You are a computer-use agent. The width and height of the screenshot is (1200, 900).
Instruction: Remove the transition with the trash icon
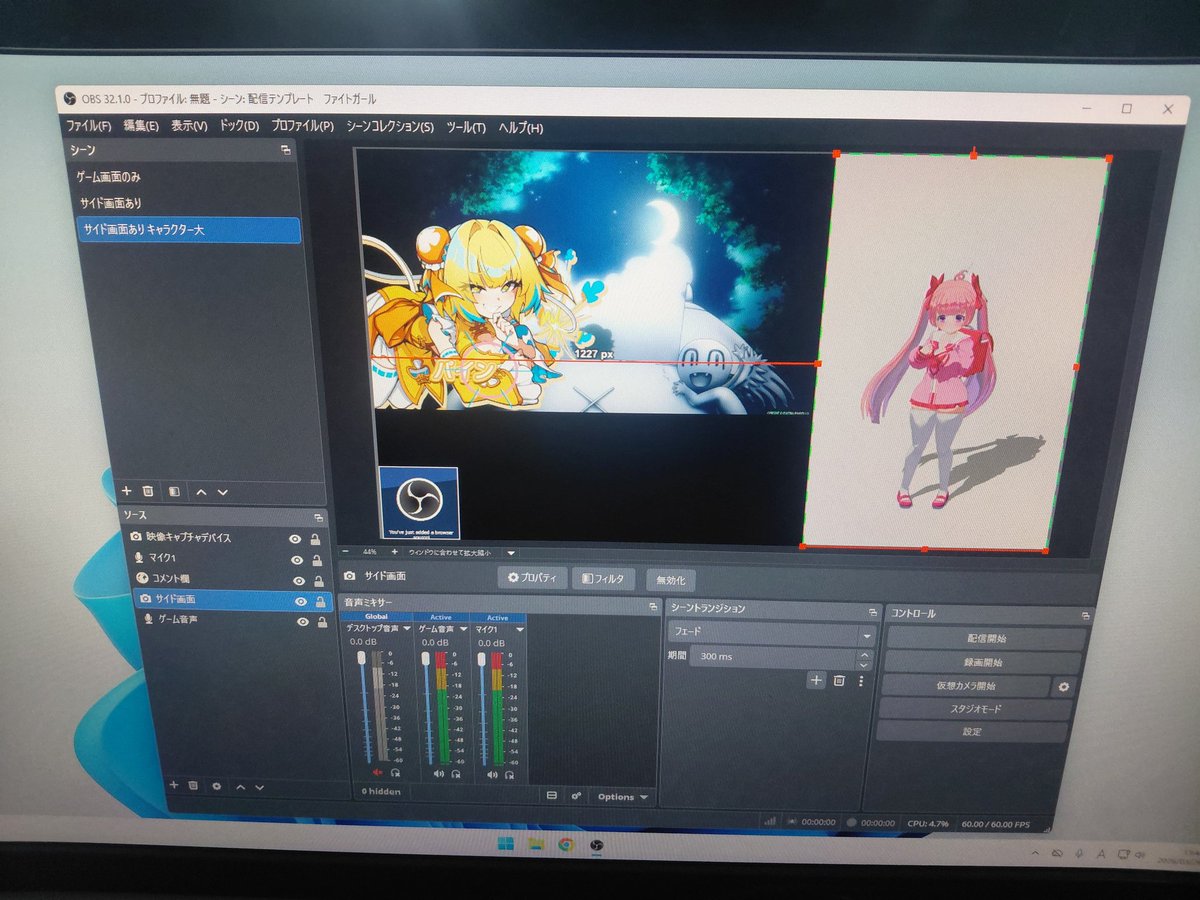(x=839, y=680)
